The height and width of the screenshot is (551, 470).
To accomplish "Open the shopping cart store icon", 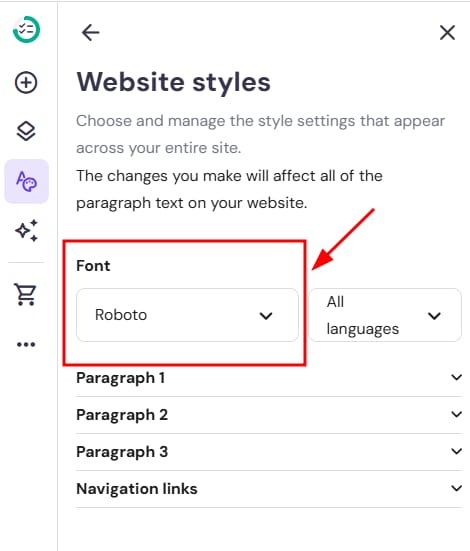I will [x=25, y=294].
